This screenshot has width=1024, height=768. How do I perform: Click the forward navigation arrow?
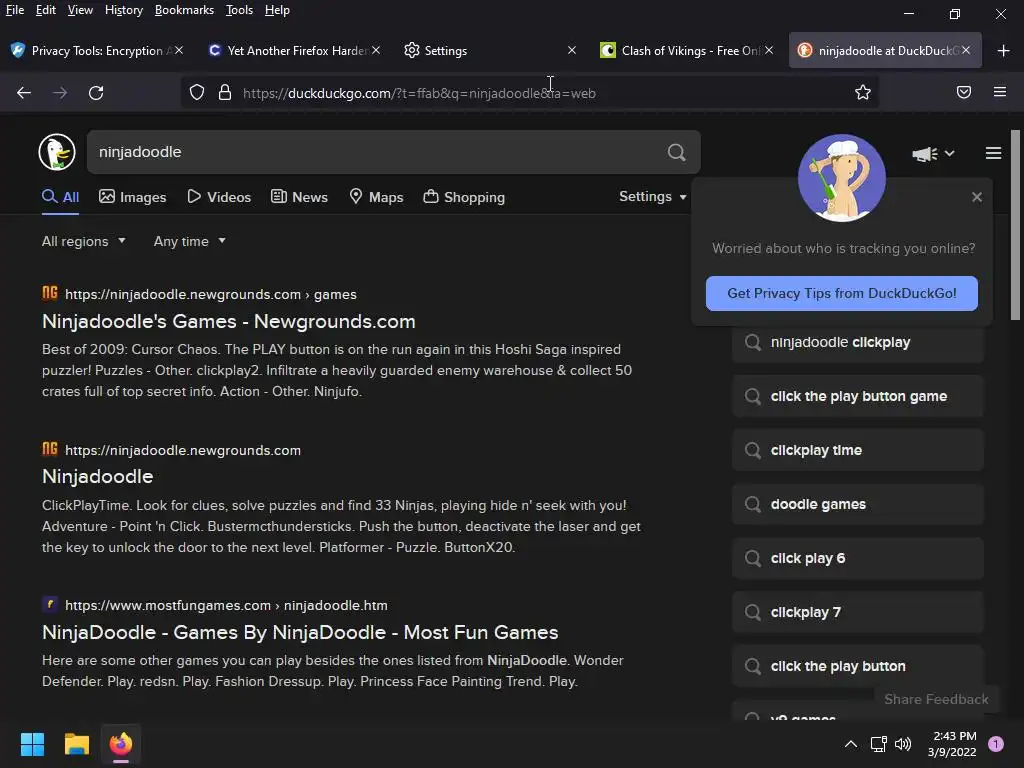tap(60, 93)
